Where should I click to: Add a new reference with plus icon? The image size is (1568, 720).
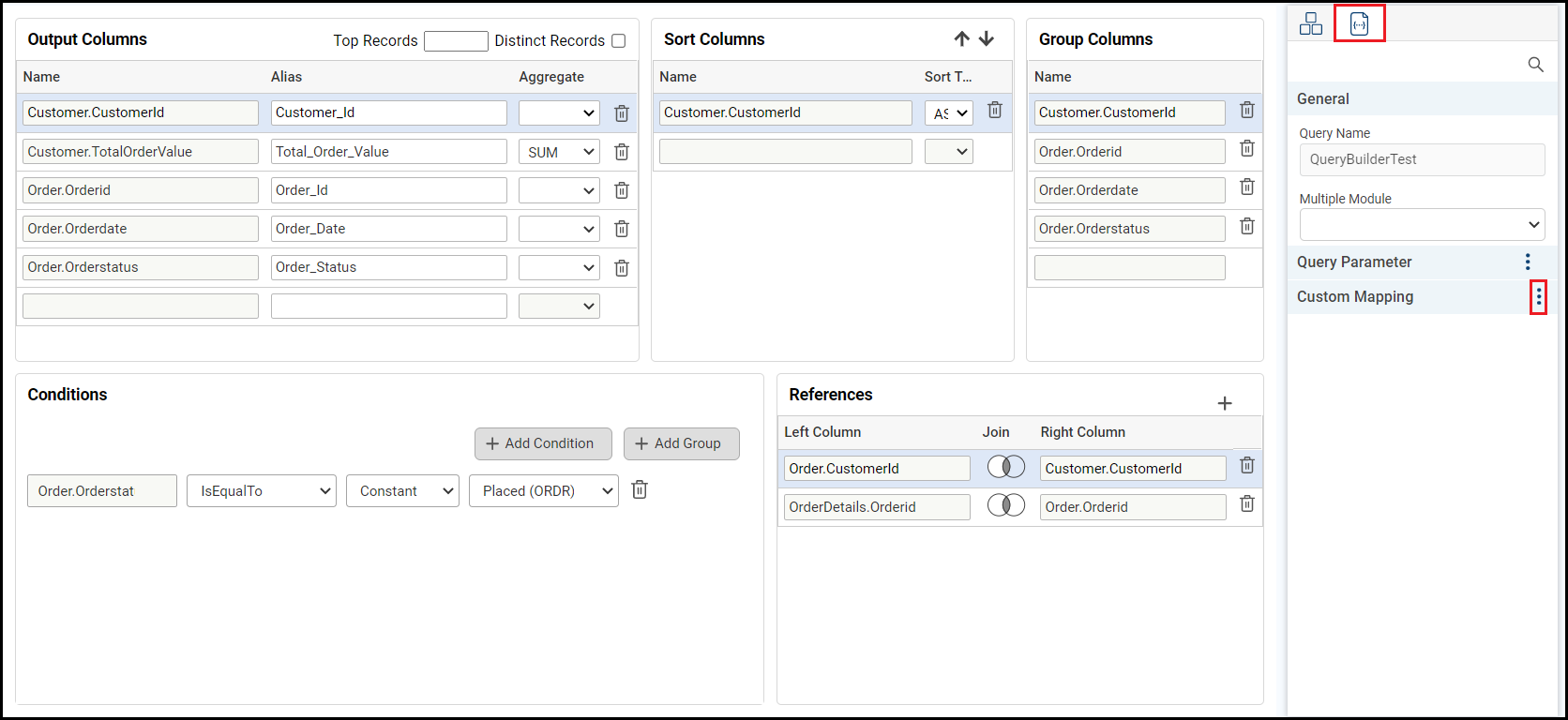pyautogui.click(x=1224, y=403)
